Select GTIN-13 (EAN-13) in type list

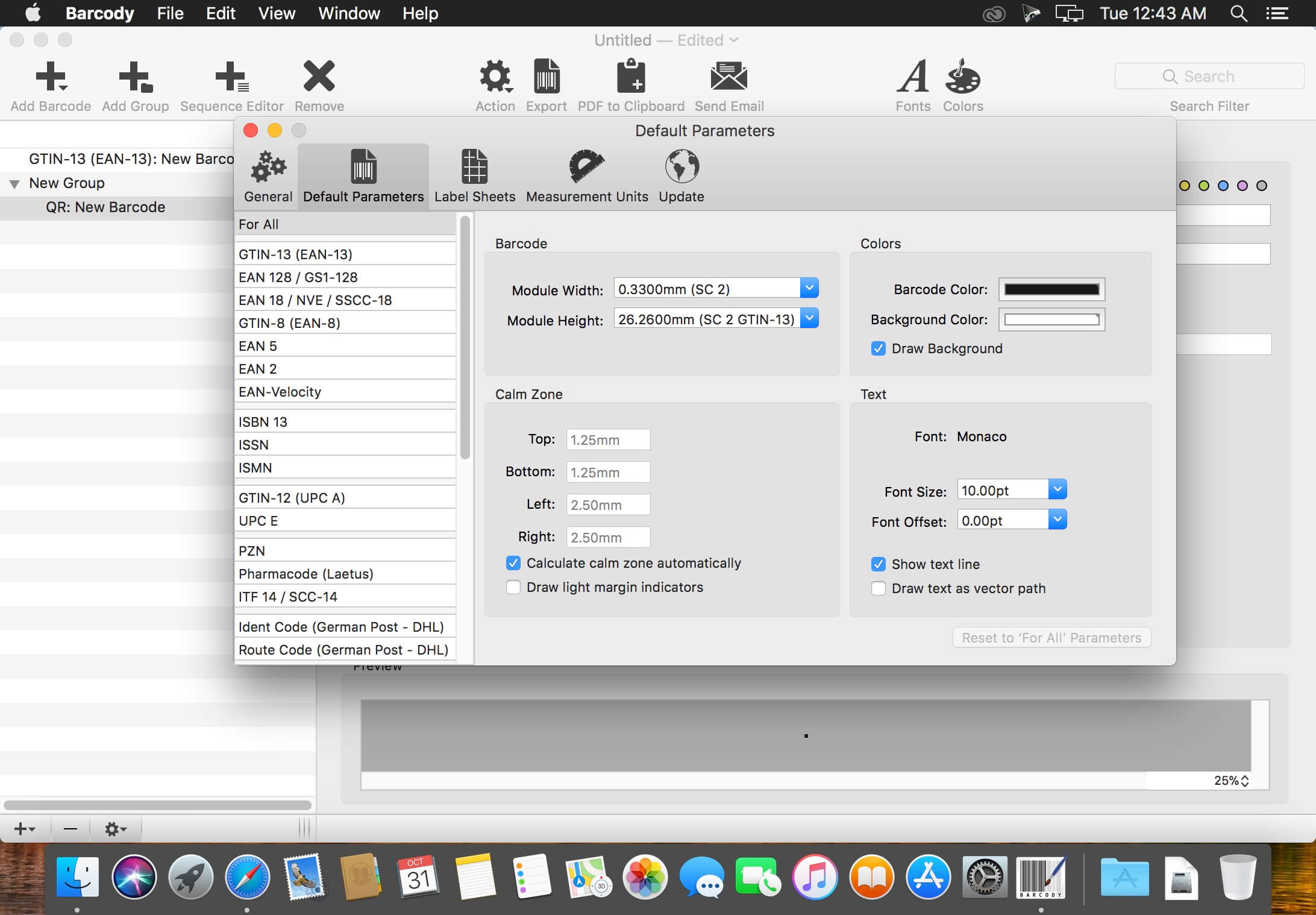[345, 254]
